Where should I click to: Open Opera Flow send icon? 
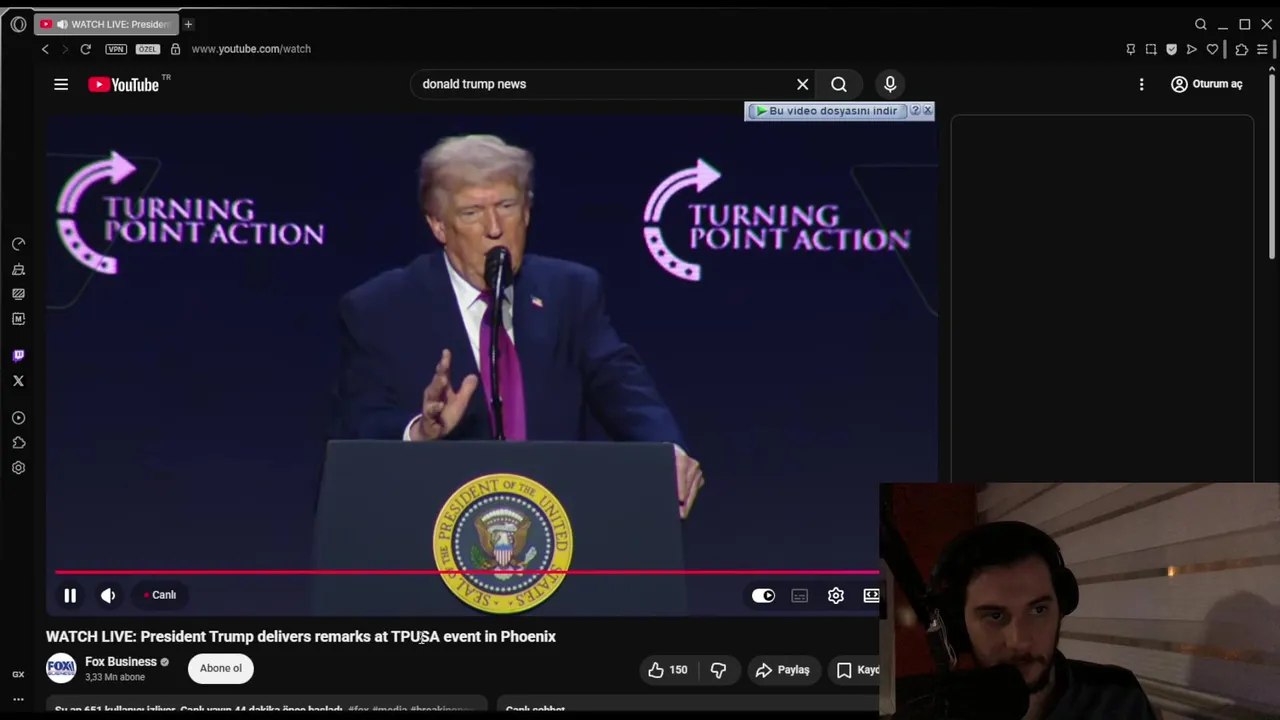pos(1192,49)
